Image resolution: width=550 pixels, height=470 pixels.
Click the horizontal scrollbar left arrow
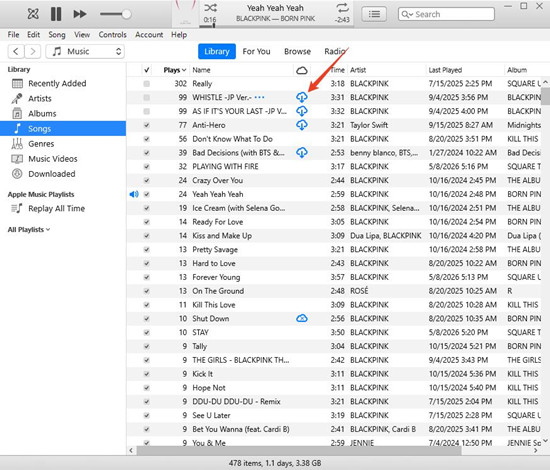[x=131, y=451]
